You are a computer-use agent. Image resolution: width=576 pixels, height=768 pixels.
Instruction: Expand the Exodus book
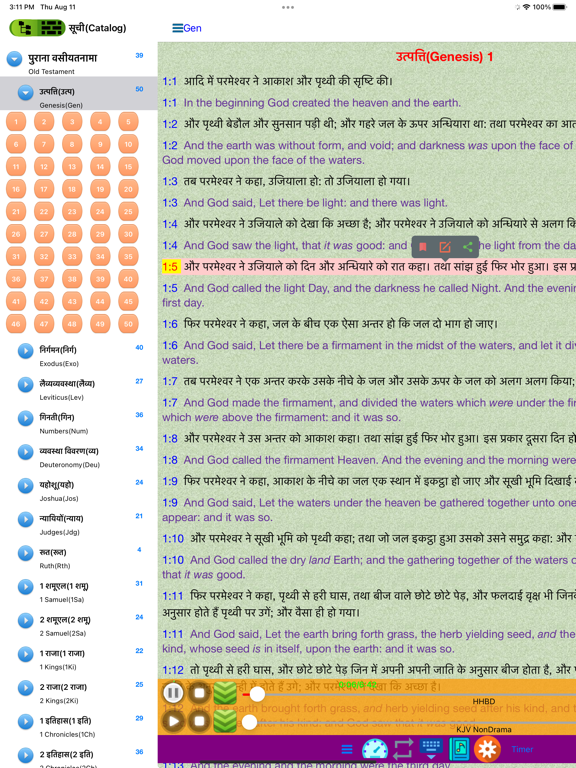[25, 351]
